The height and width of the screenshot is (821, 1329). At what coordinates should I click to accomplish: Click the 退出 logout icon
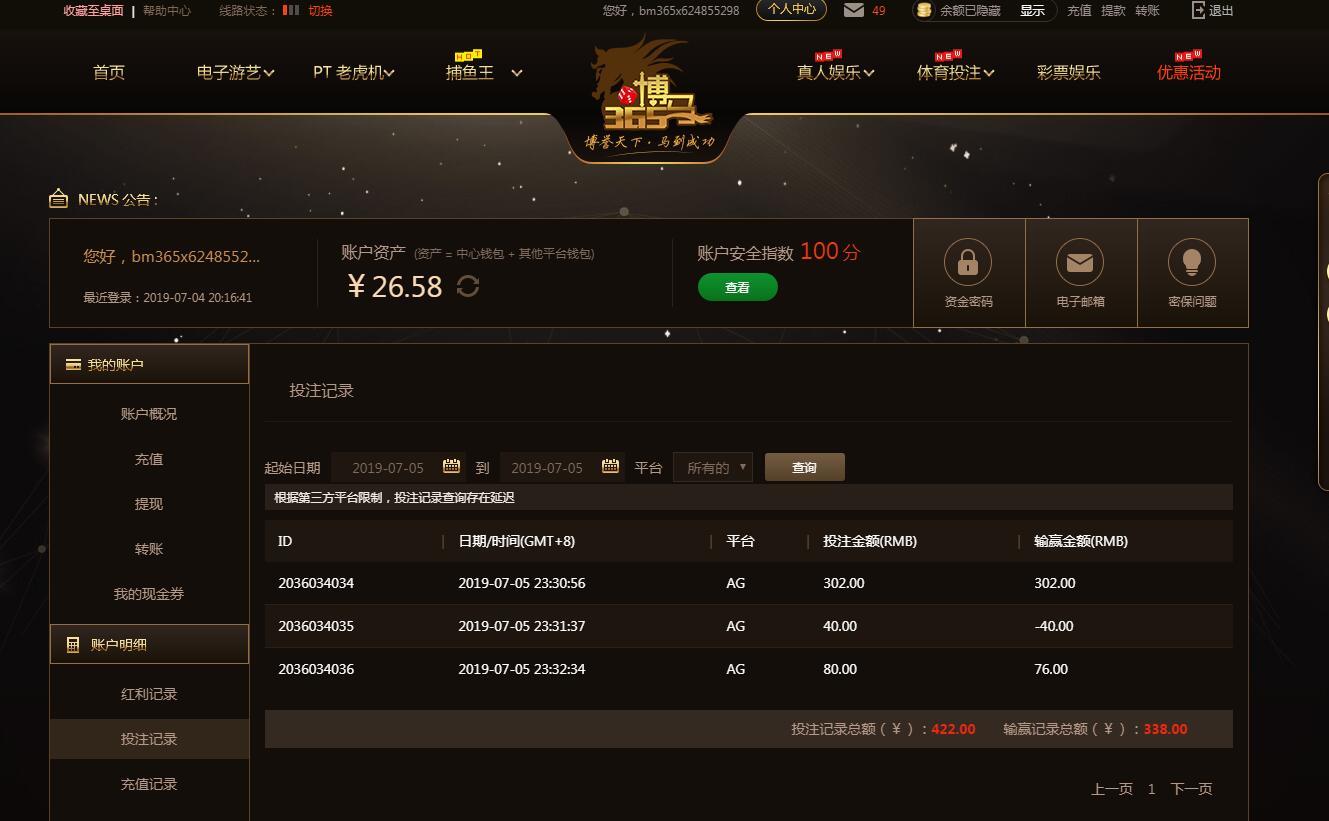pos(1198,10)
